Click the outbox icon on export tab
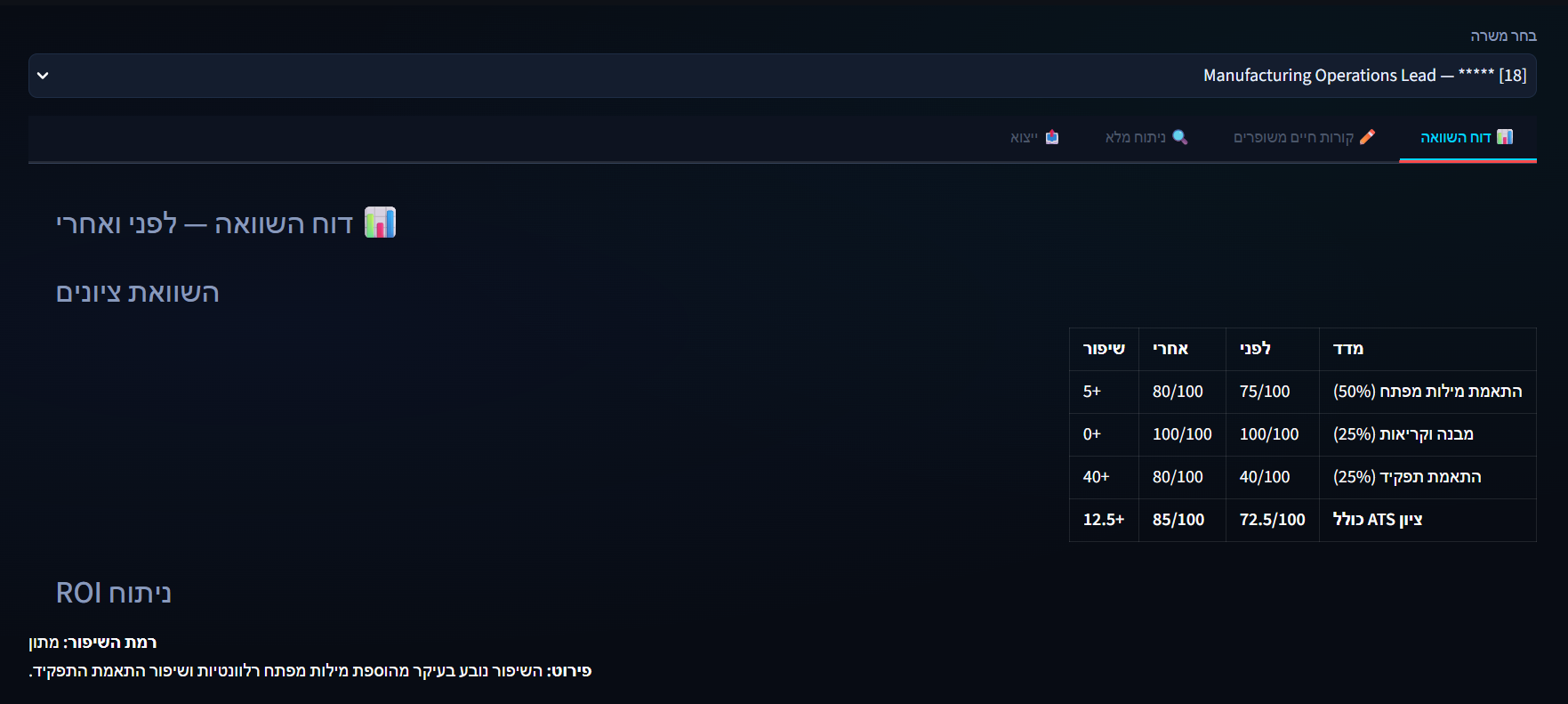The height and width of the screenshot is (704, 1568). pyautogui.click(x=1052, y=137)
